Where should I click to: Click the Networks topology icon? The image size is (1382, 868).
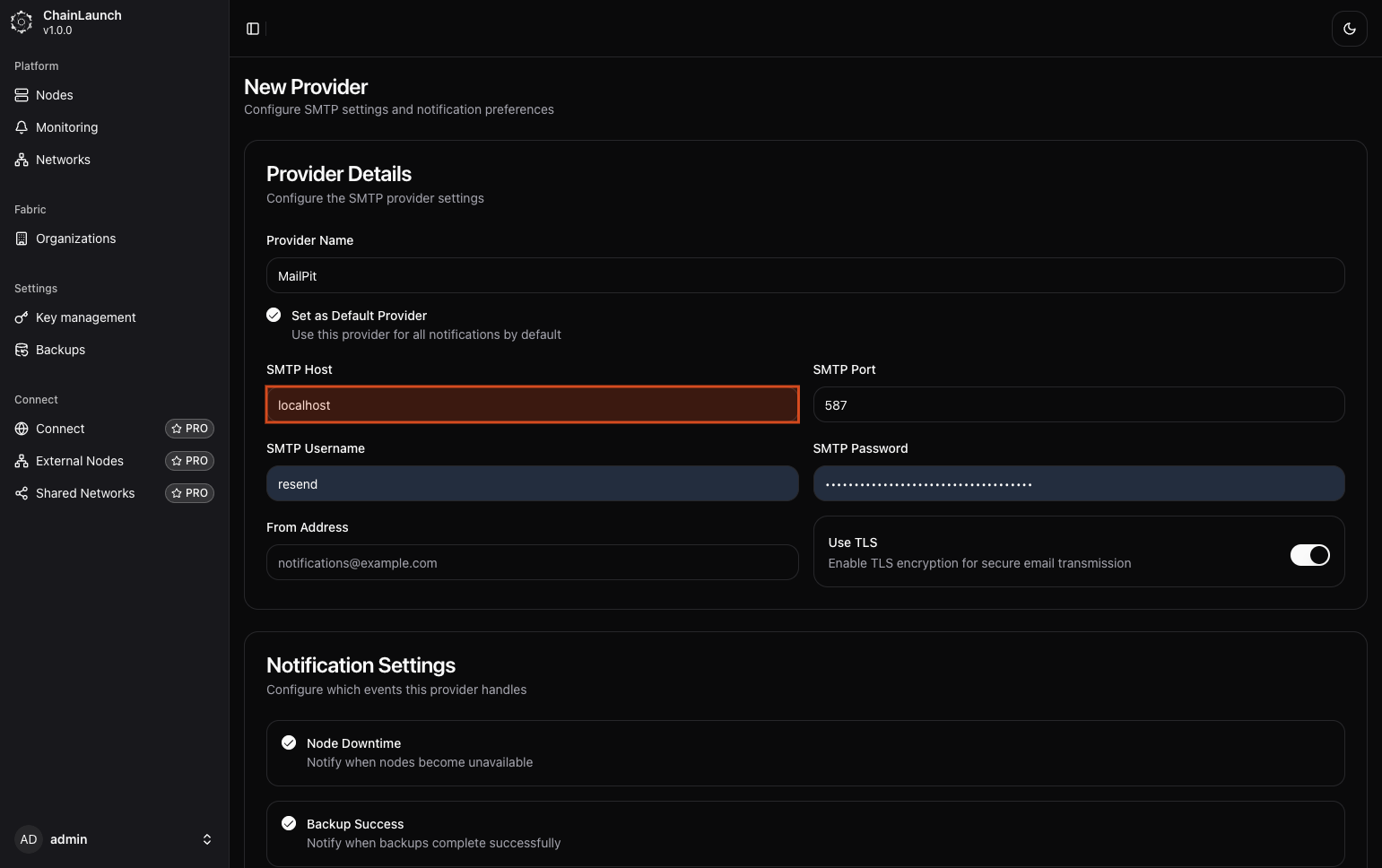(x=22, y=160)
